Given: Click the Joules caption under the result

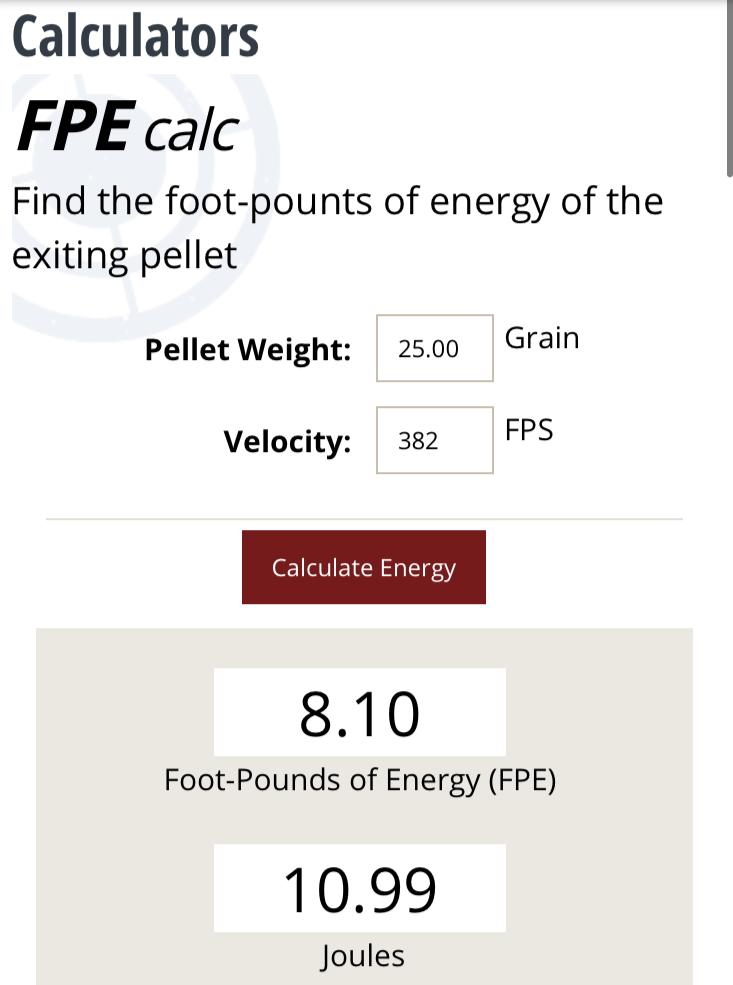Looking at the screenshot, I should [362, 956].
